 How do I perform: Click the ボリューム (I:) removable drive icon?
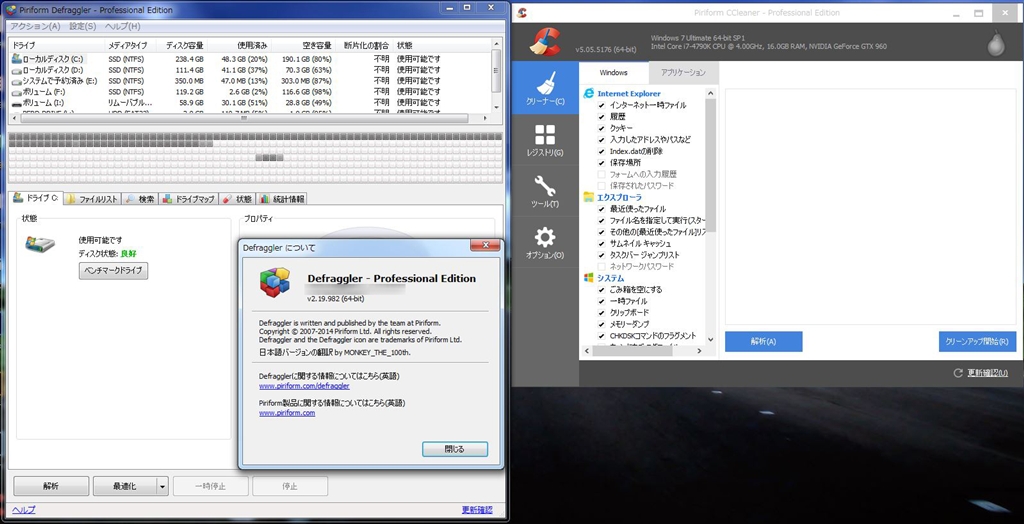(16, 103)
